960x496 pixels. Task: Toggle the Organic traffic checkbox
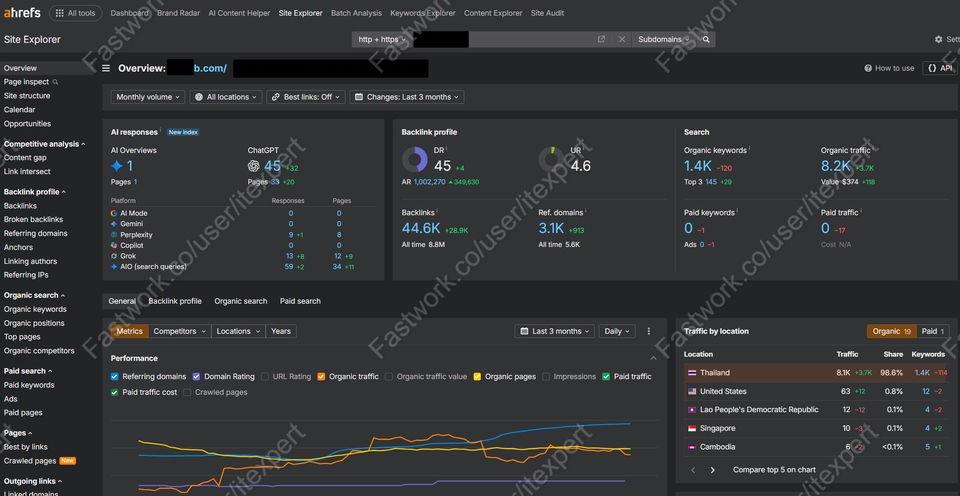coord(321,377)
